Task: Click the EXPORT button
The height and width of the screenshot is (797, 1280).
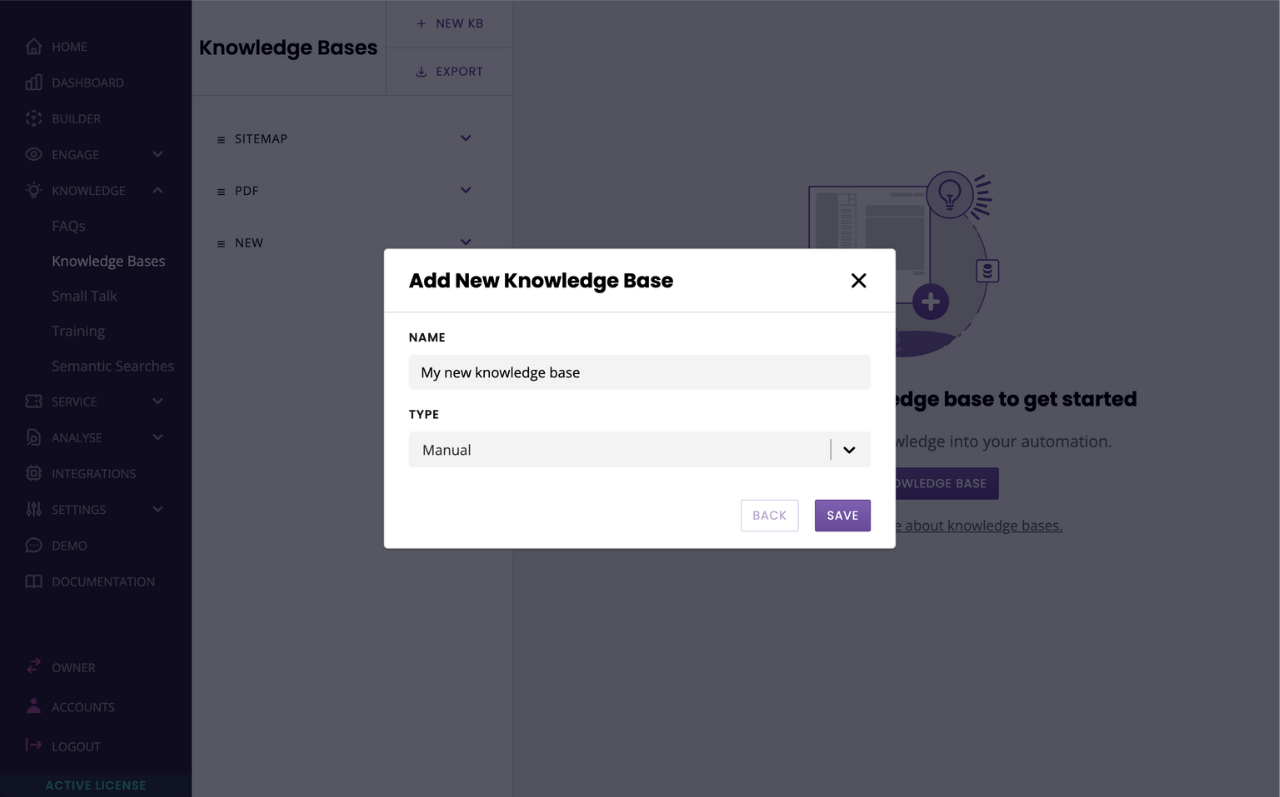Action: tap(449, 72)
